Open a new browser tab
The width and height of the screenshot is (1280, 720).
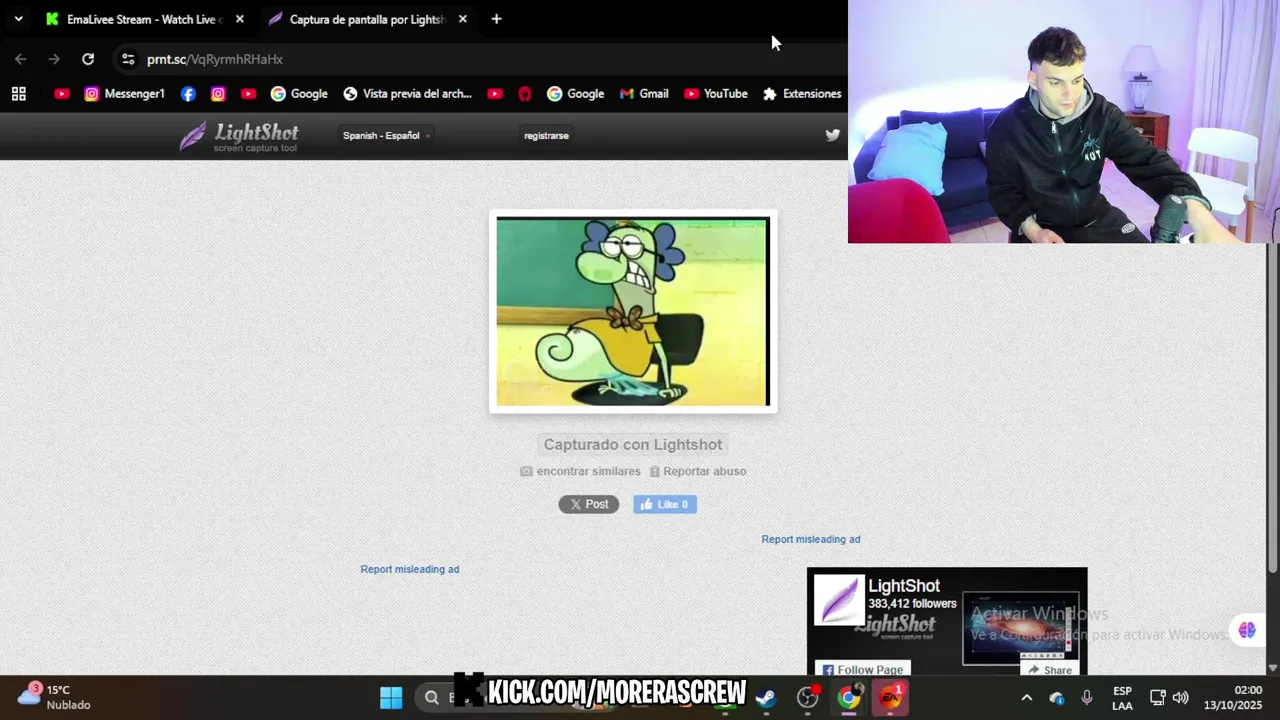coord(496,19)
